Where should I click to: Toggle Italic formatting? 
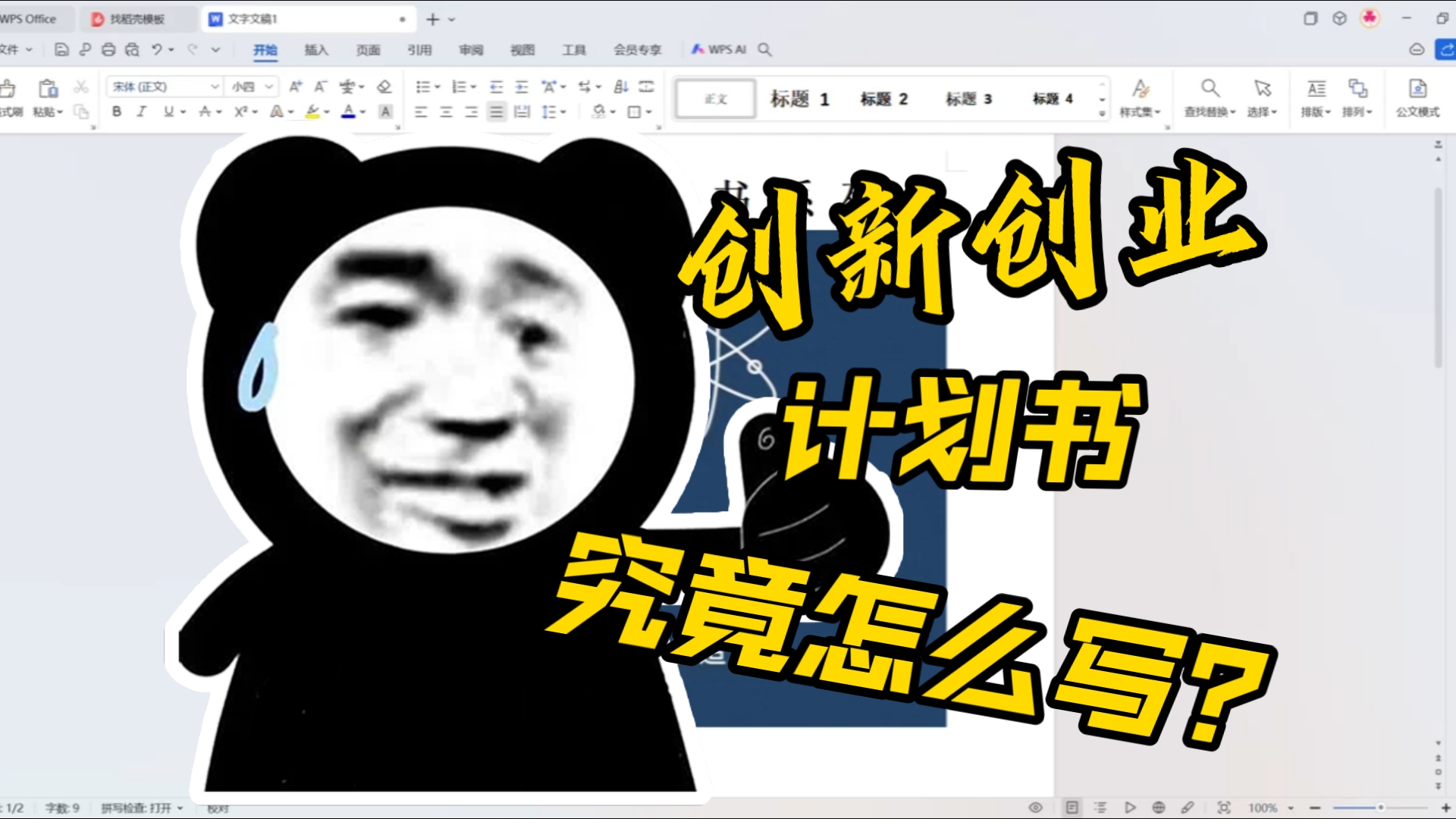pos(142,112)
